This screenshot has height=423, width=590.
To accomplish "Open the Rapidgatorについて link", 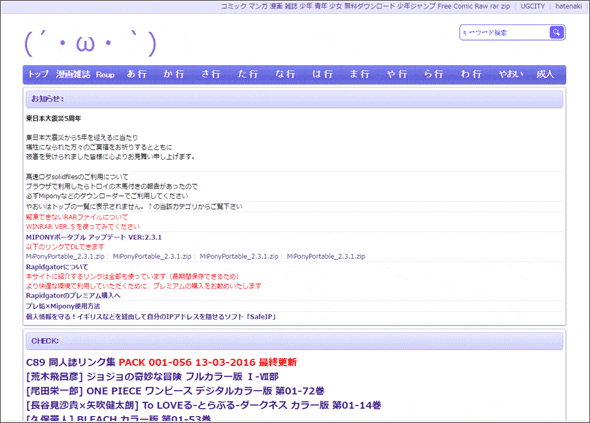I will point(57,267).
